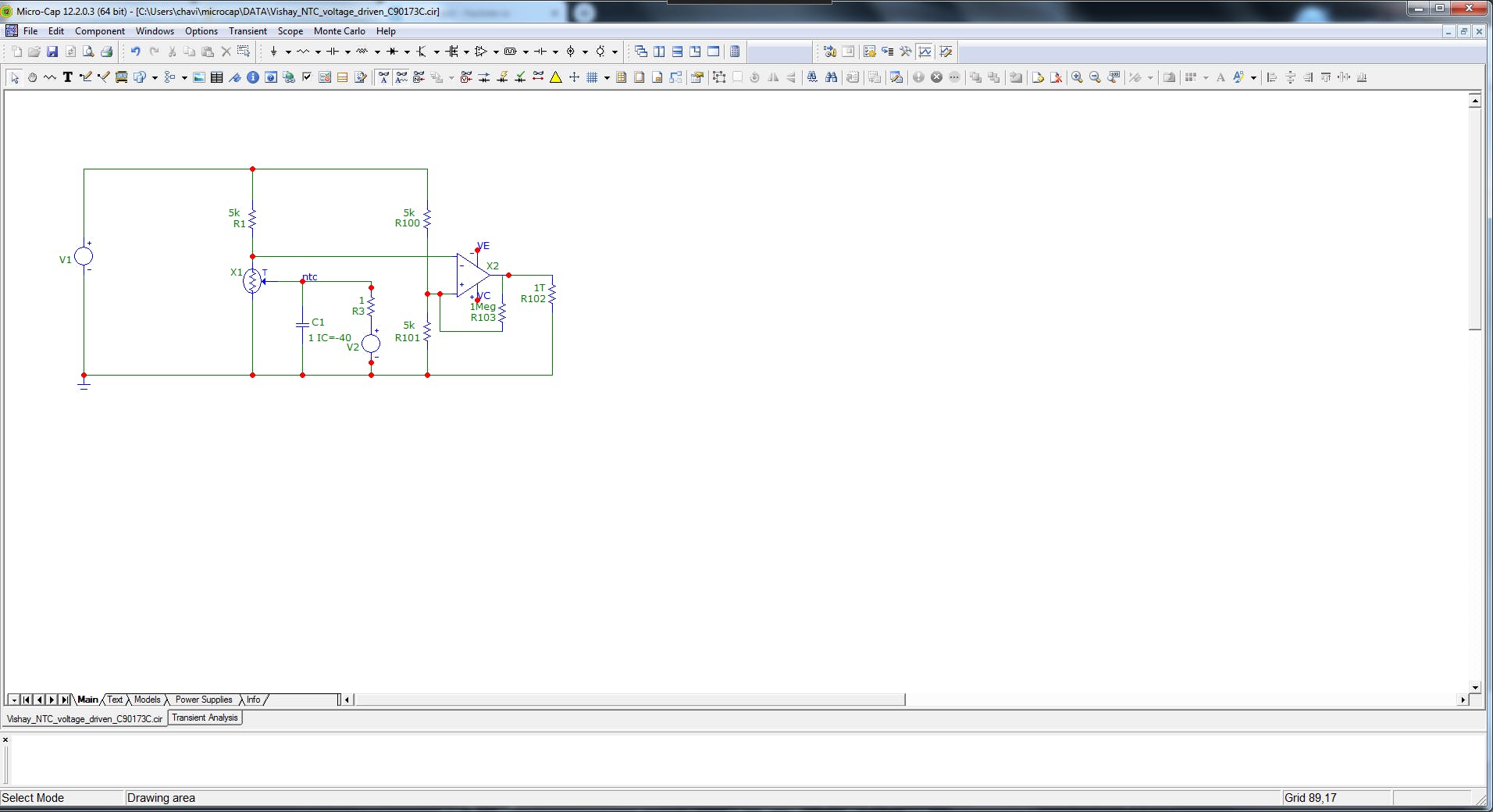Viewport: 1493px width, 812px height.
Task: Select the Text T tool
Action: coord(68,77)
